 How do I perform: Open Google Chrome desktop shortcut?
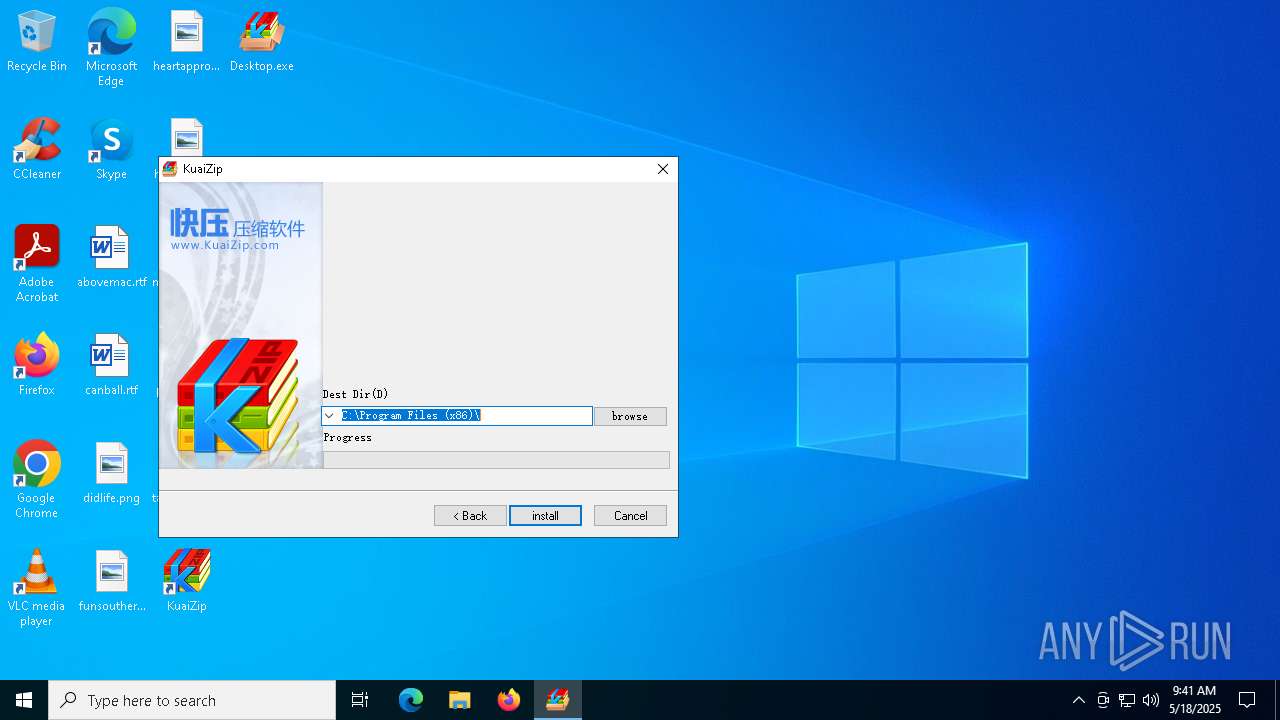[37, 480]
